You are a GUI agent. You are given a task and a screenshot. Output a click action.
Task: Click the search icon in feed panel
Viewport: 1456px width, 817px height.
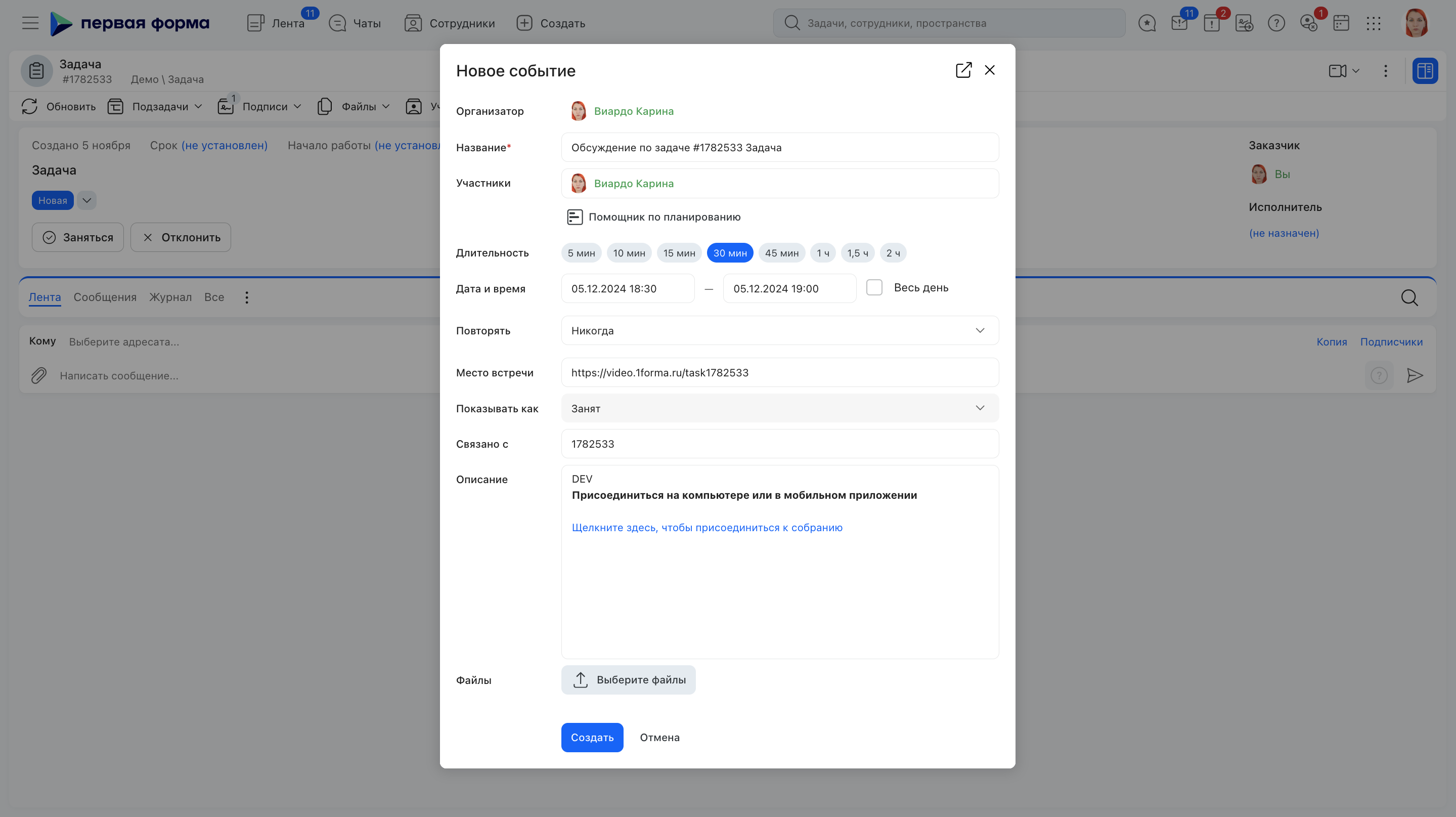[1409, 297]
